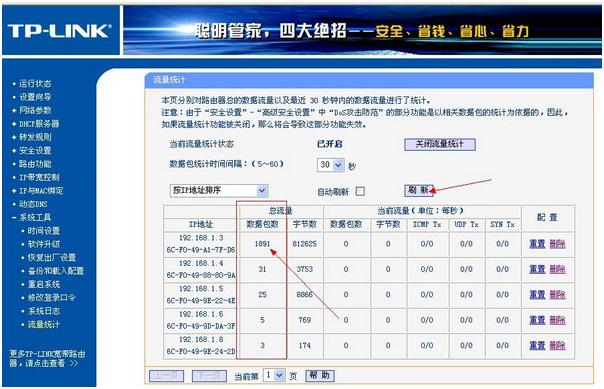Expand 安全设置 menu

(x=35, y=150)
